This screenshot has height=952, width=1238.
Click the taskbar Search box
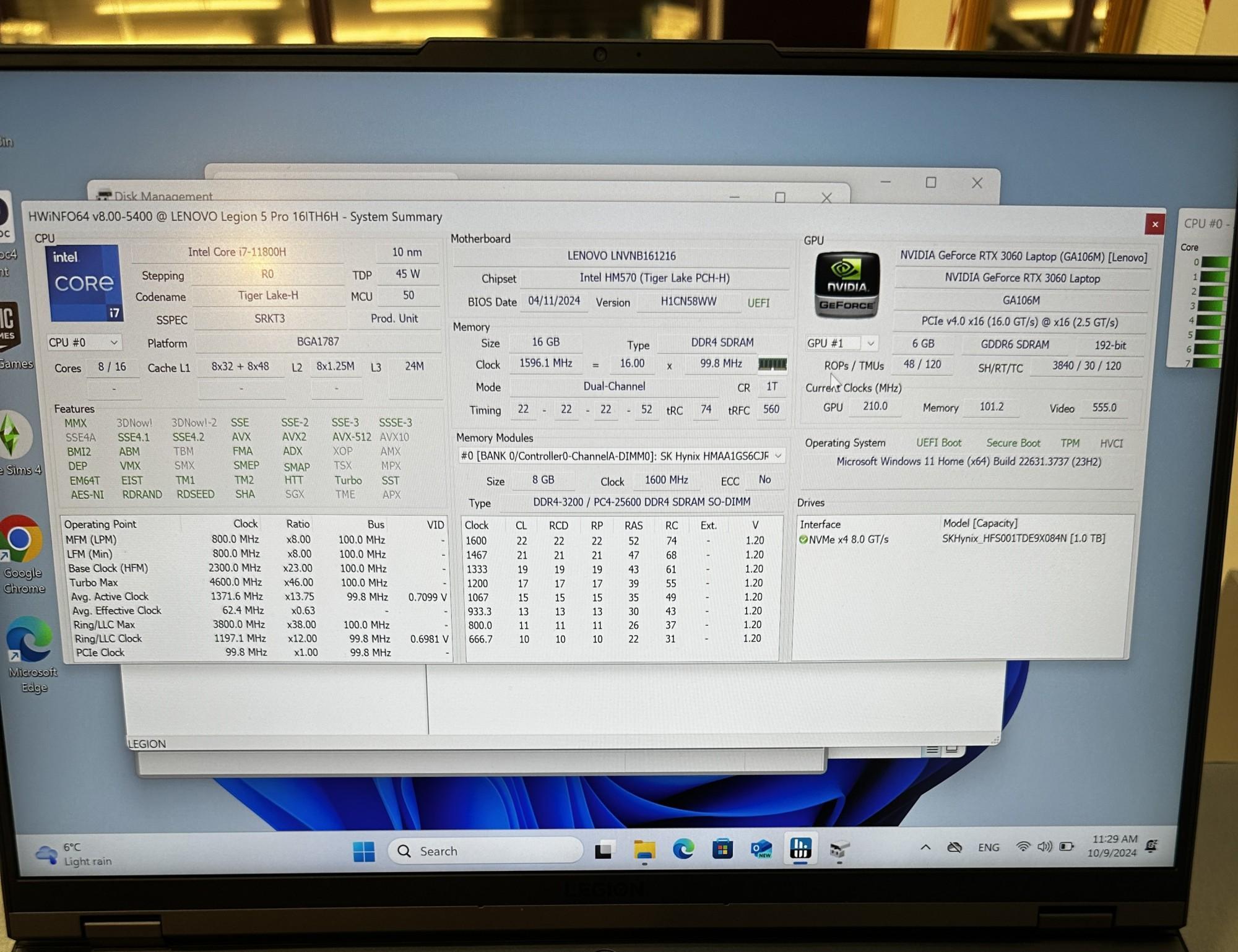485,851
